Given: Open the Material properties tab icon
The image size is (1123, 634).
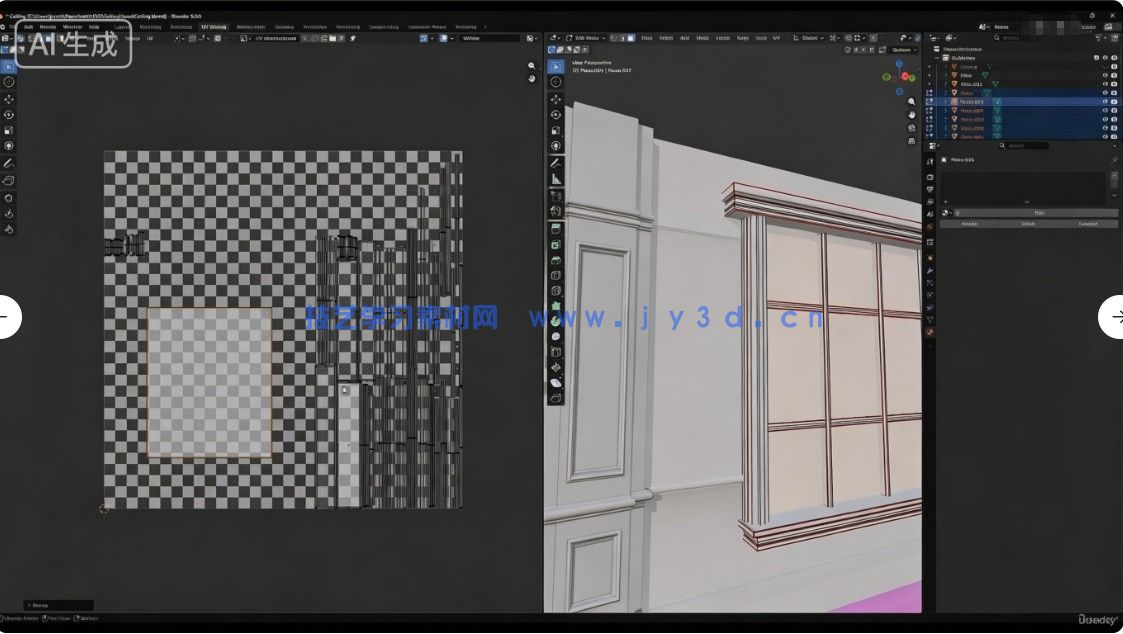Looking at the screenshot, I should click(x=930, y=332).
